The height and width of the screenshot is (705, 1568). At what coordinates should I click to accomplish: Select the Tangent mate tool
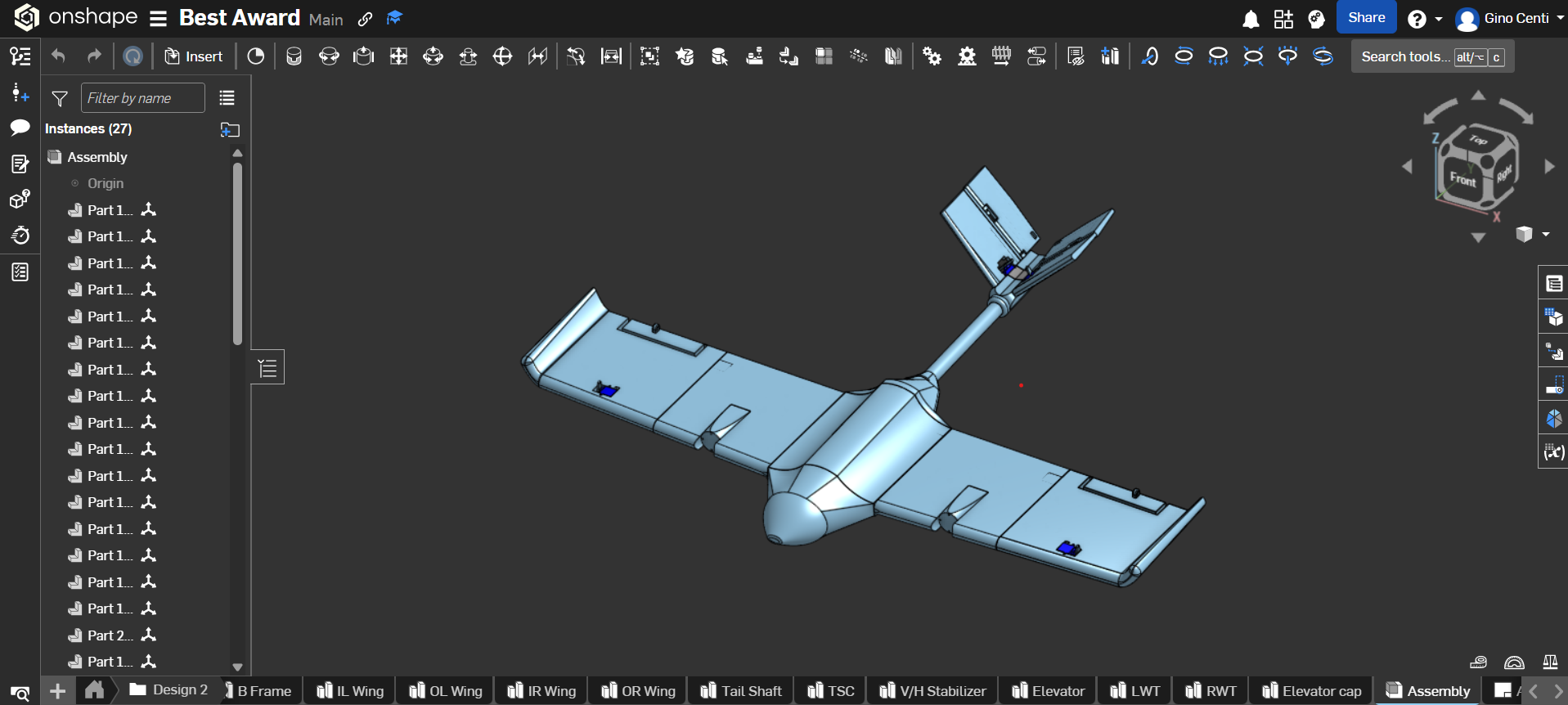(x=576, y=56)
